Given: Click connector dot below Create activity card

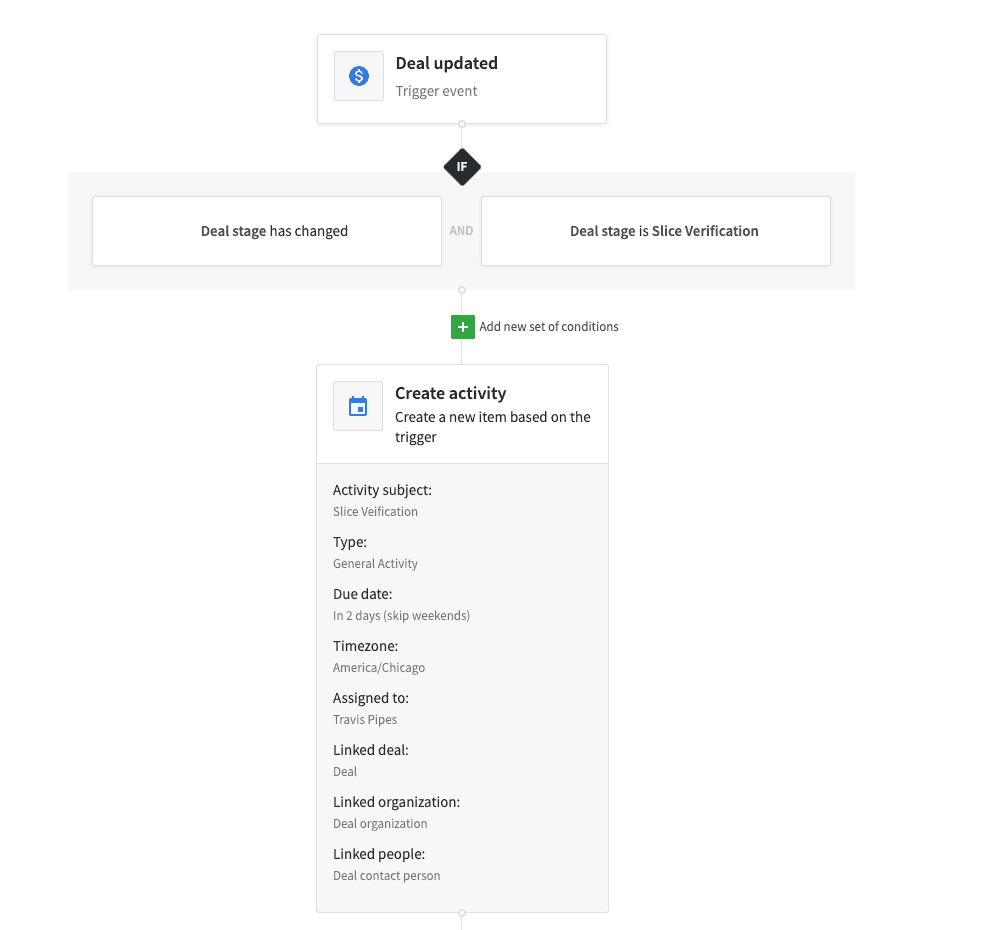Looking at the screenshot, I should (462, 913).
